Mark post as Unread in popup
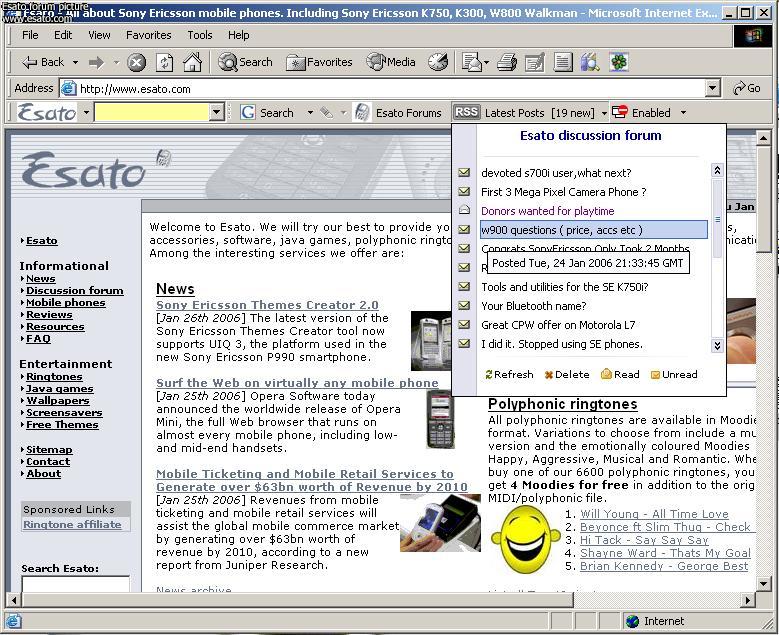Image resolution: width=779 pixels, height=635 pixels. tap(674, 374)
